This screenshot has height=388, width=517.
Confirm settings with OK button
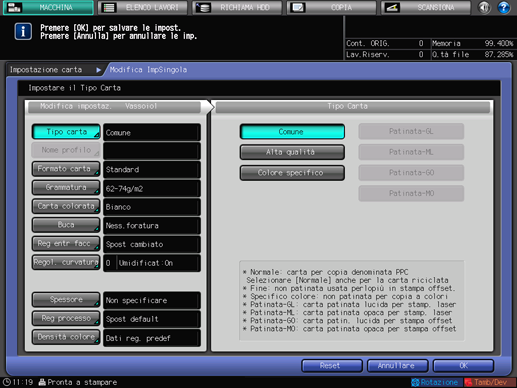tap(463, 366)
